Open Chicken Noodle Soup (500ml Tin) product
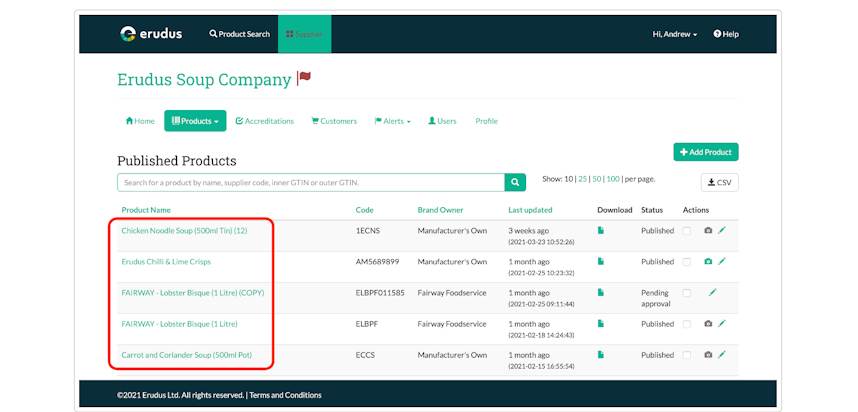 (x=184, y=231)
